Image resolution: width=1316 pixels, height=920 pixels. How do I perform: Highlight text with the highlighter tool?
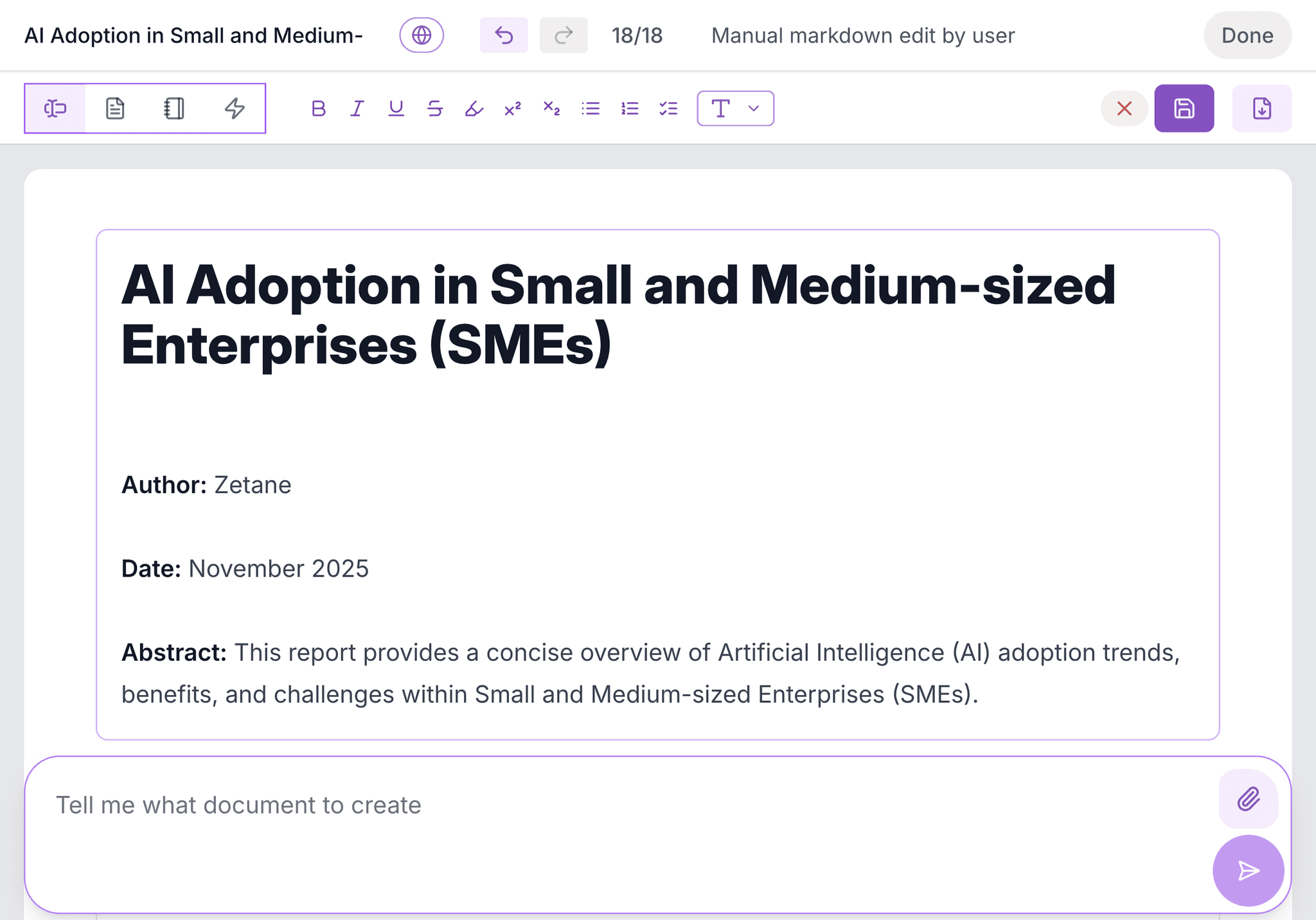pyautogui.click(x=473, y=108)
